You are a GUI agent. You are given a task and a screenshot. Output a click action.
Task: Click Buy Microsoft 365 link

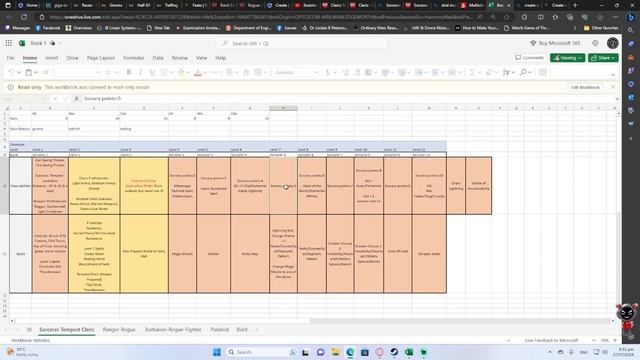pos(555,43)
